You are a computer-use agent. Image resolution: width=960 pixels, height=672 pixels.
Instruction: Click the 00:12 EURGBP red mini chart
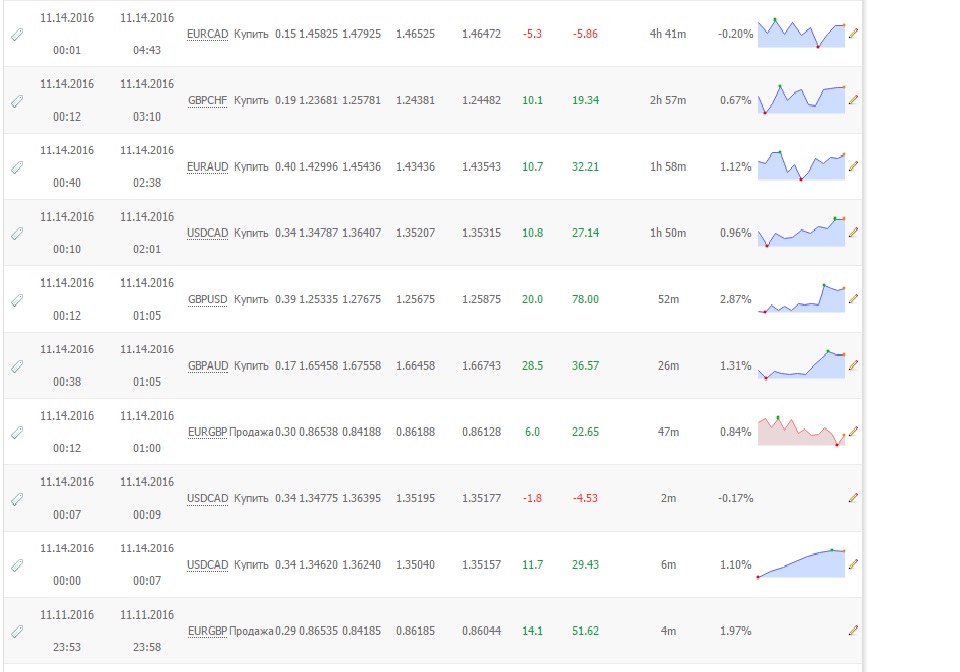click(801, 431)
